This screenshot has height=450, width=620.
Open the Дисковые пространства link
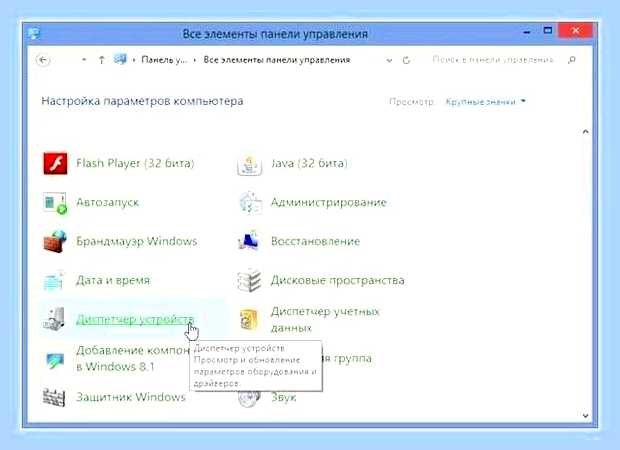[338, 280]
